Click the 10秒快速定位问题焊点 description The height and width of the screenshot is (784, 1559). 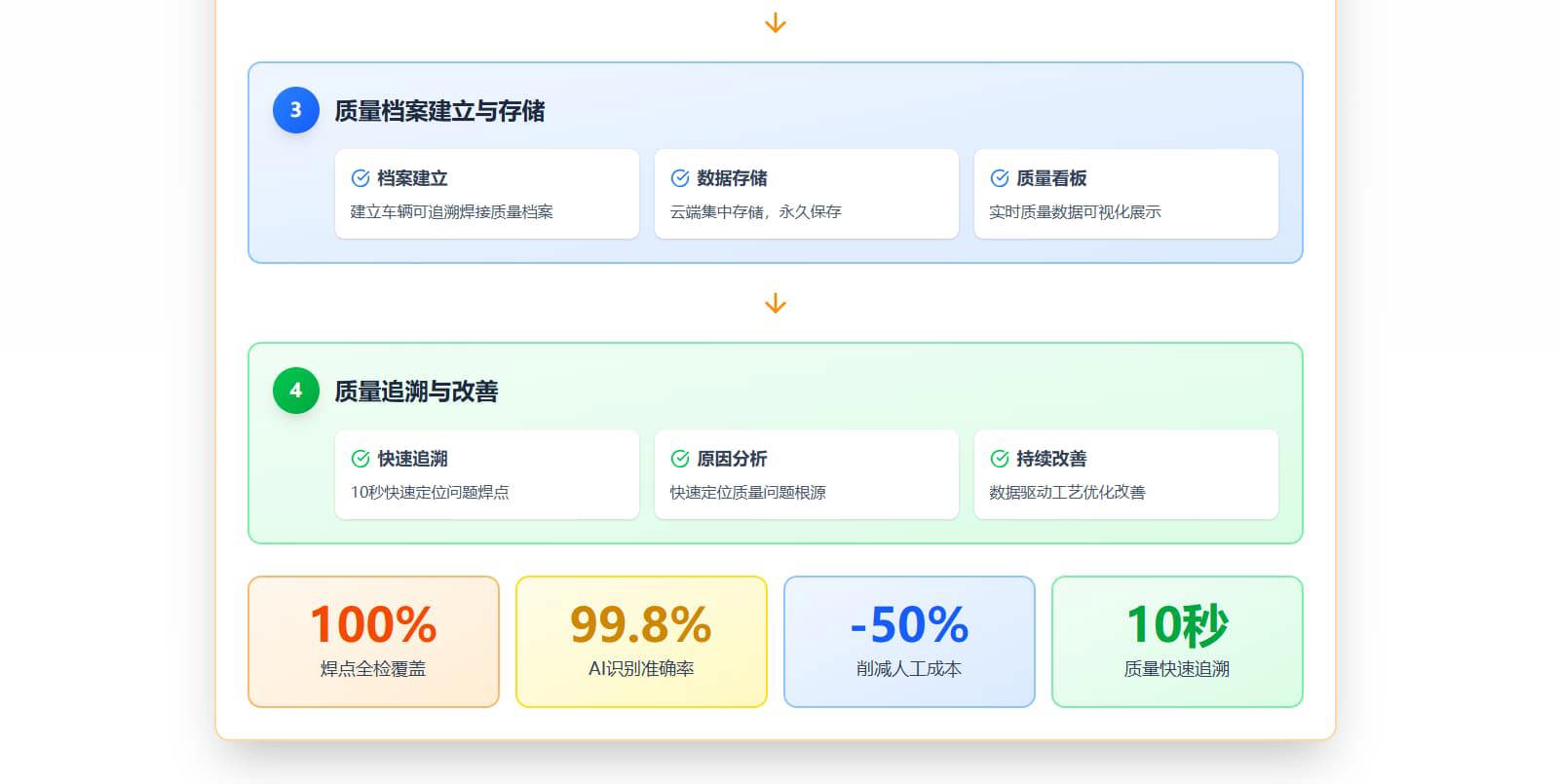pyautogui.click(x=430, y=493)
